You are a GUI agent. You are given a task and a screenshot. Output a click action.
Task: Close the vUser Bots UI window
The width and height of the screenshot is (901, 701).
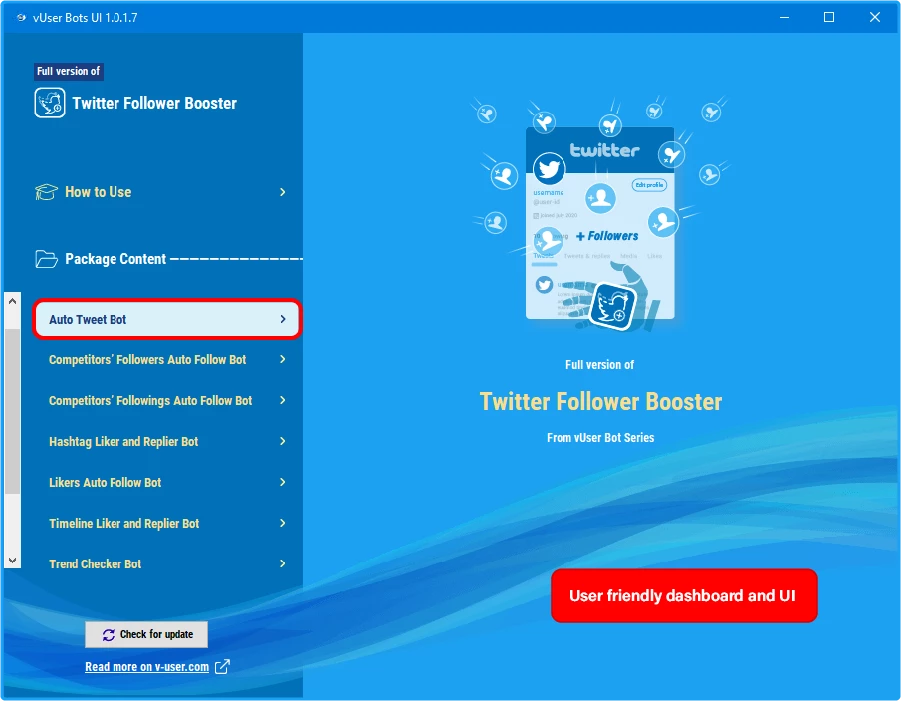pos(875,17)
